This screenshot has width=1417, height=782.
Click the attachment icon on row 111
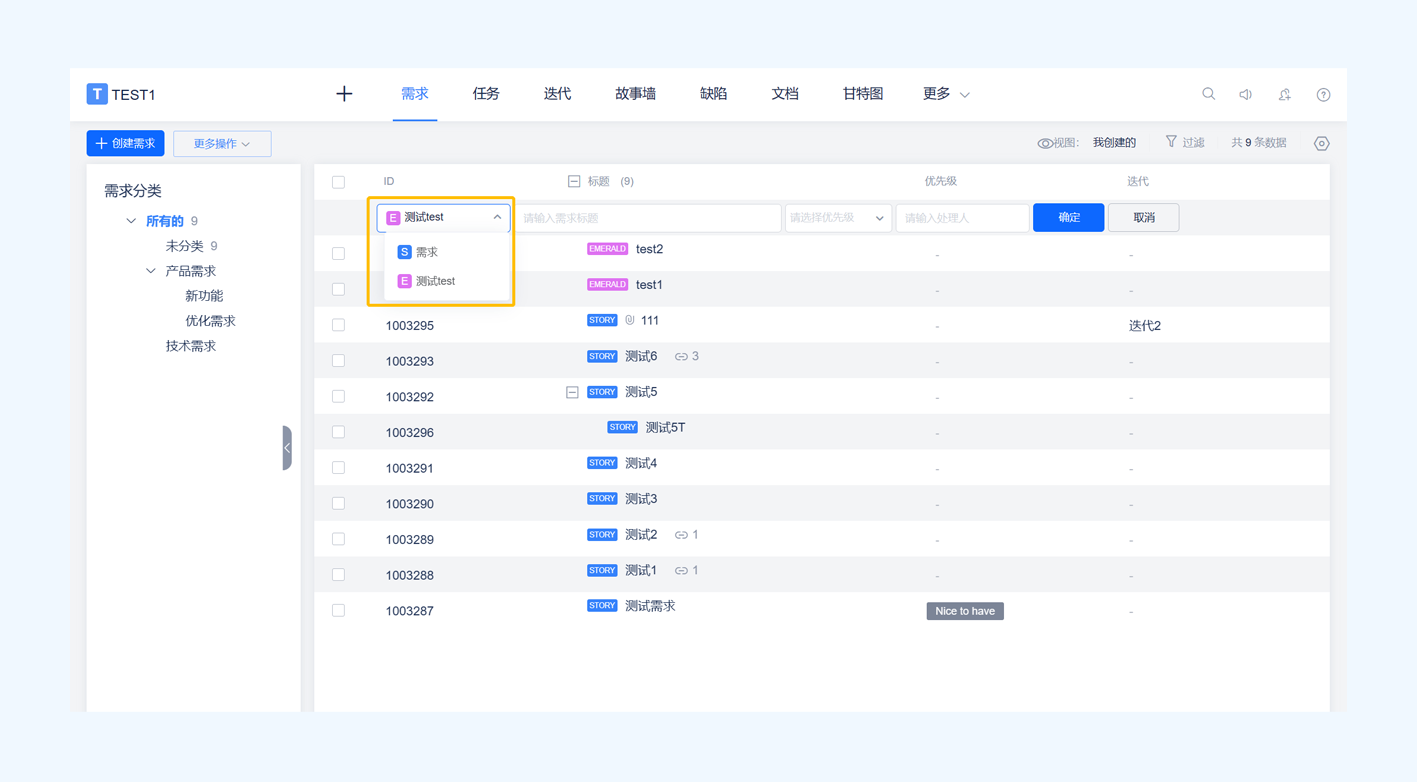(x=630, y=321)
